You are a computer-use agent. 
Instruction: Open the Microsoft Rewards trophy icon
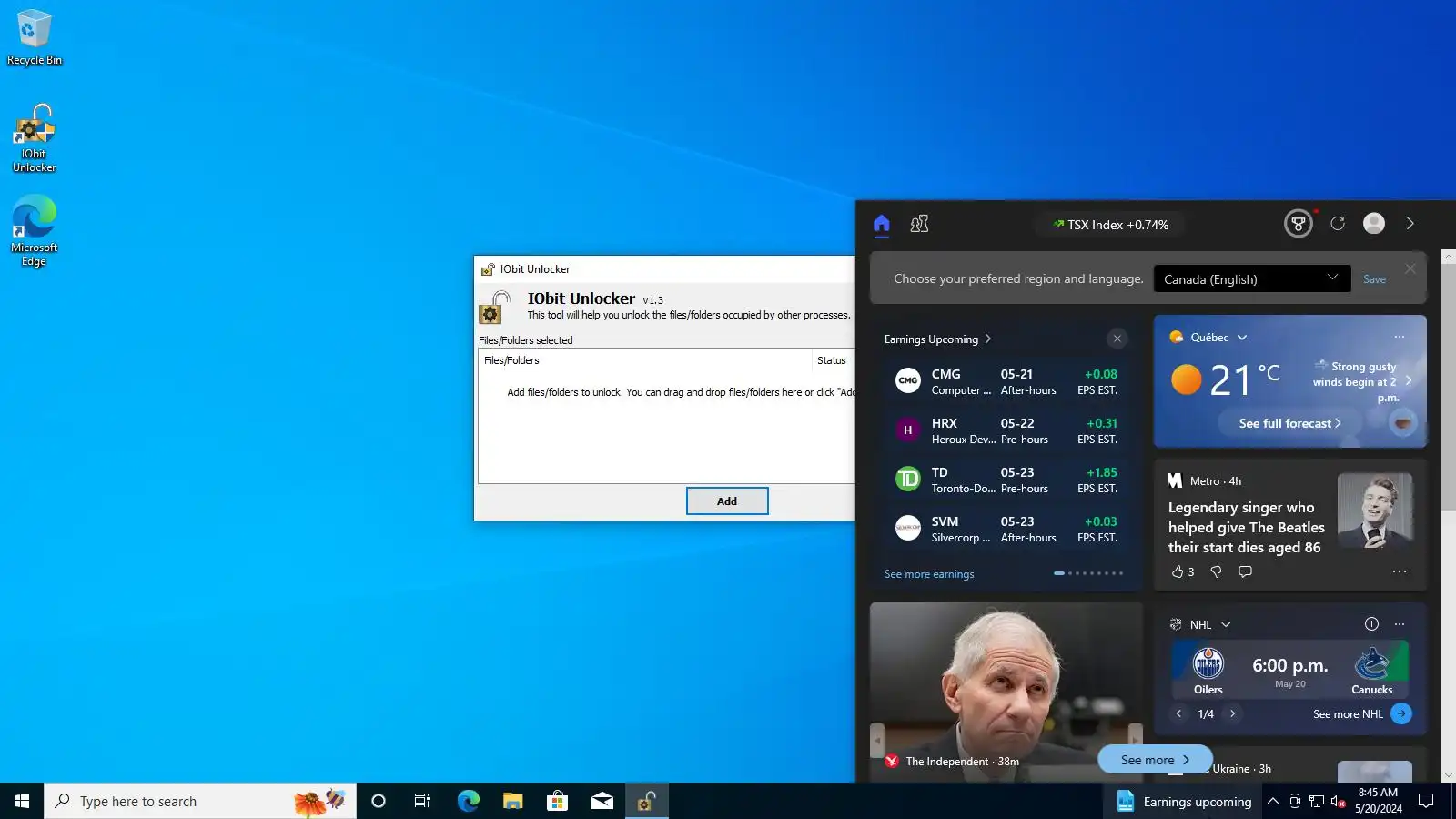point(1299,224)
